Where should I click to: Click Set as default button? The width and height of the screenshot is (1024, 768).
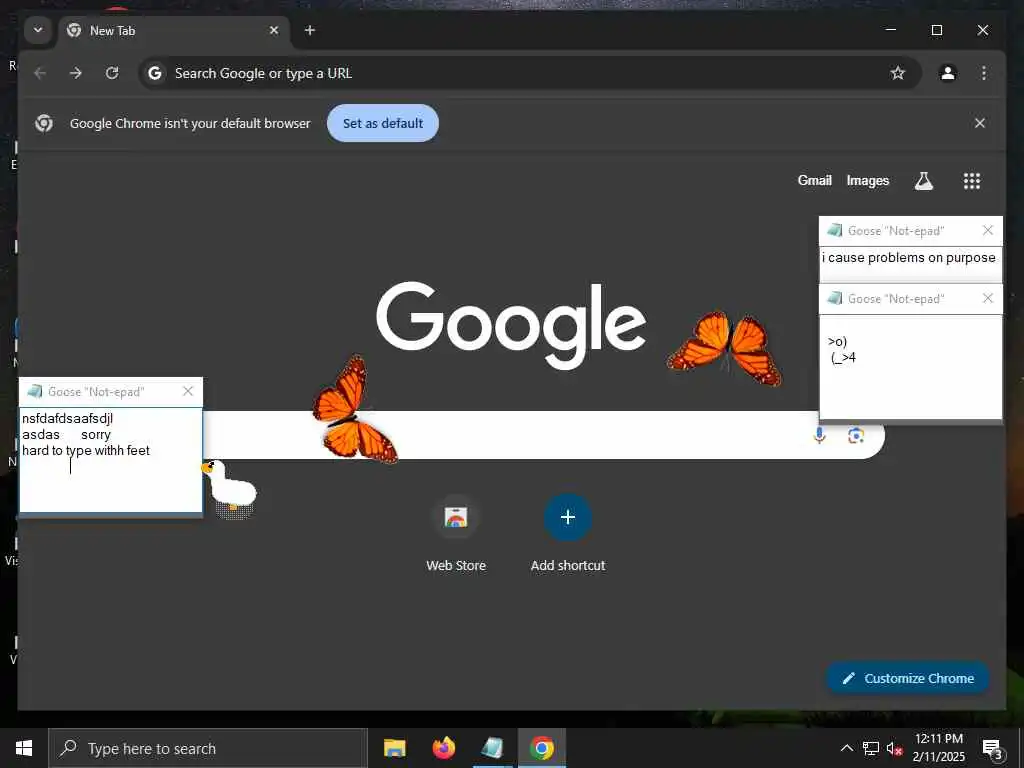click(x=383, y=123)
